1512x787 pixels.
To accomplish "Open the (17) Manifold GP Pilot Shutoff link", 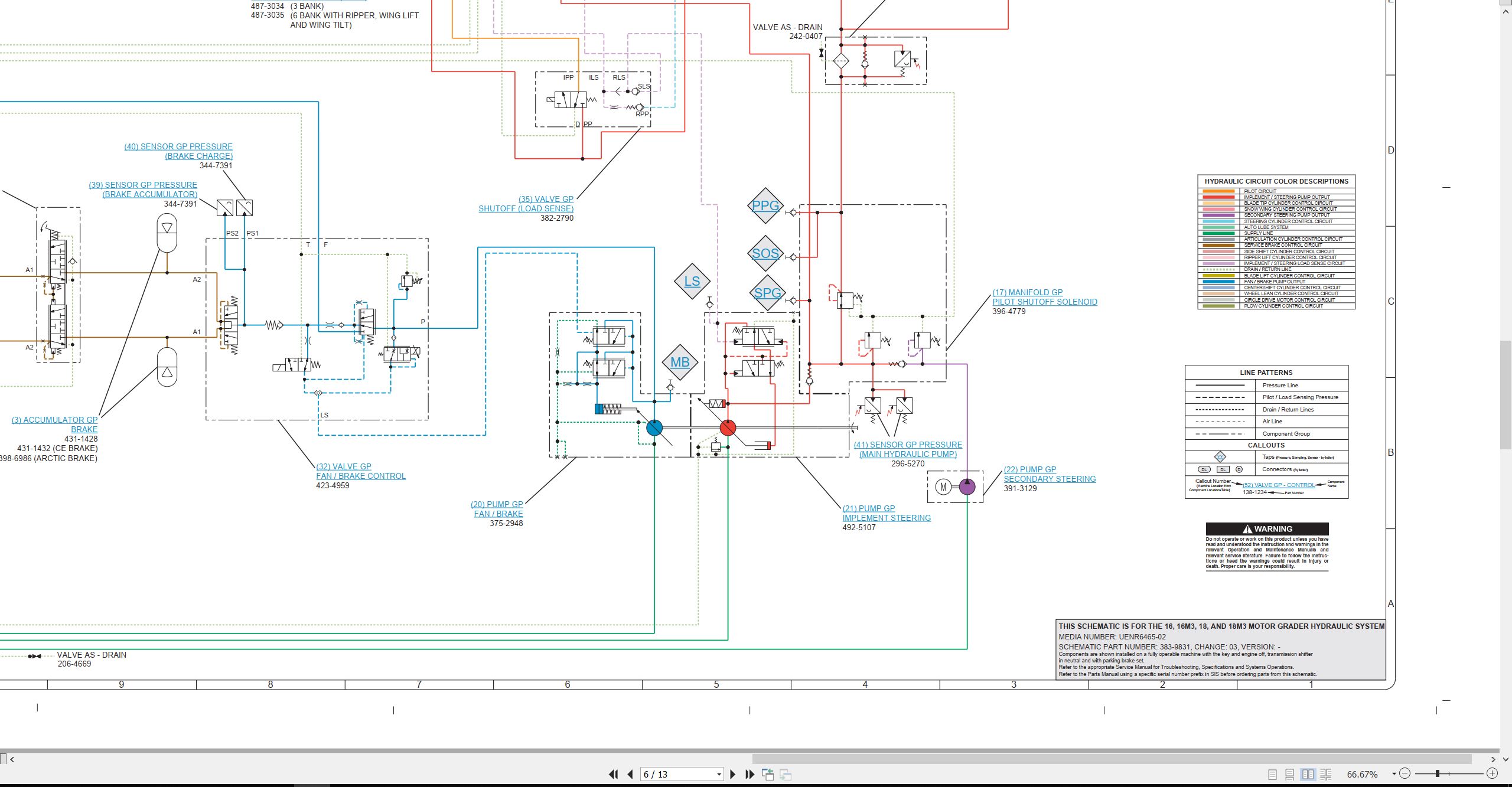I will (1044, 297).
